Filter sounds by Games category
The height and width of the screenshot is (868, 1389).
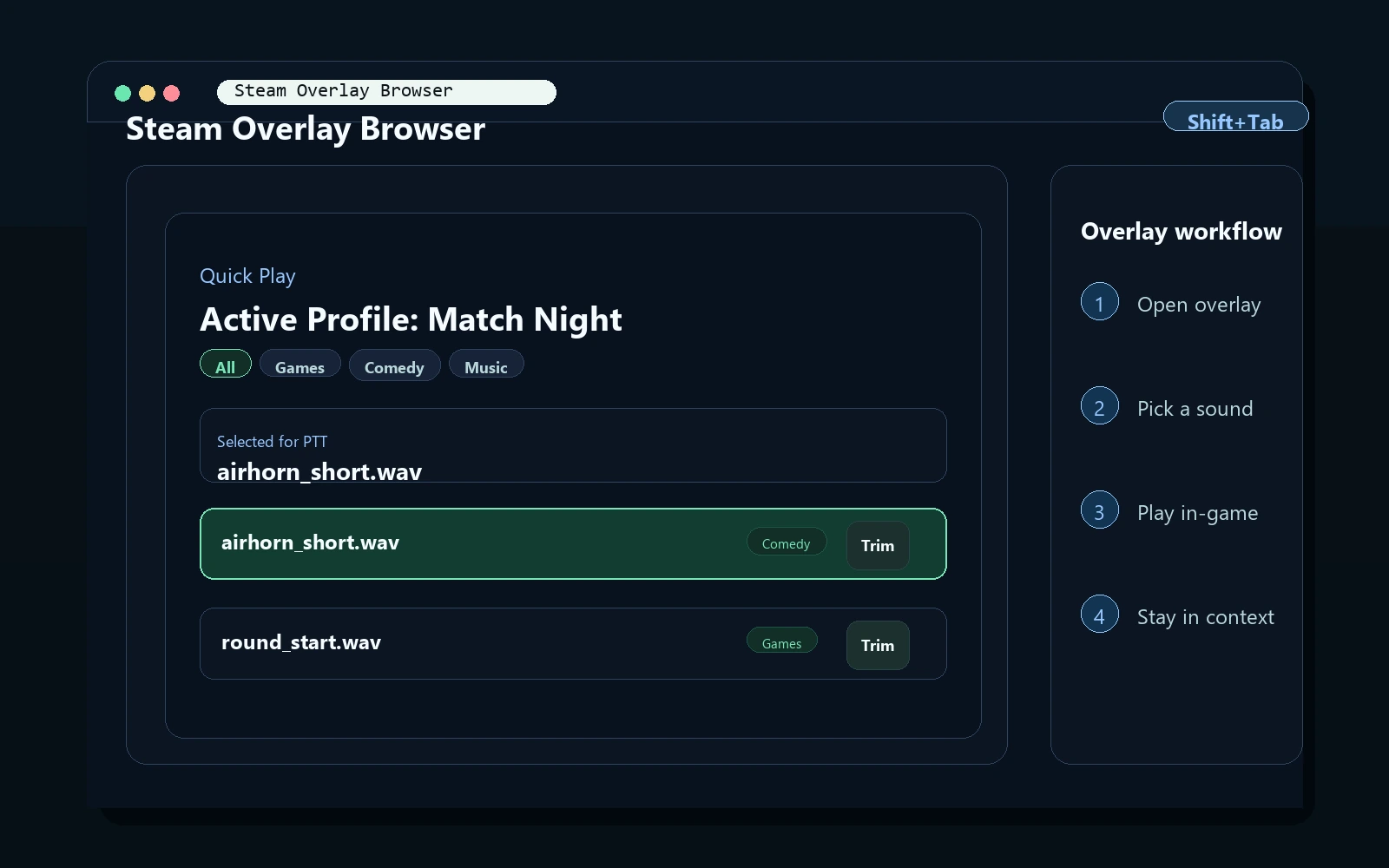click(x=300, y=364)
